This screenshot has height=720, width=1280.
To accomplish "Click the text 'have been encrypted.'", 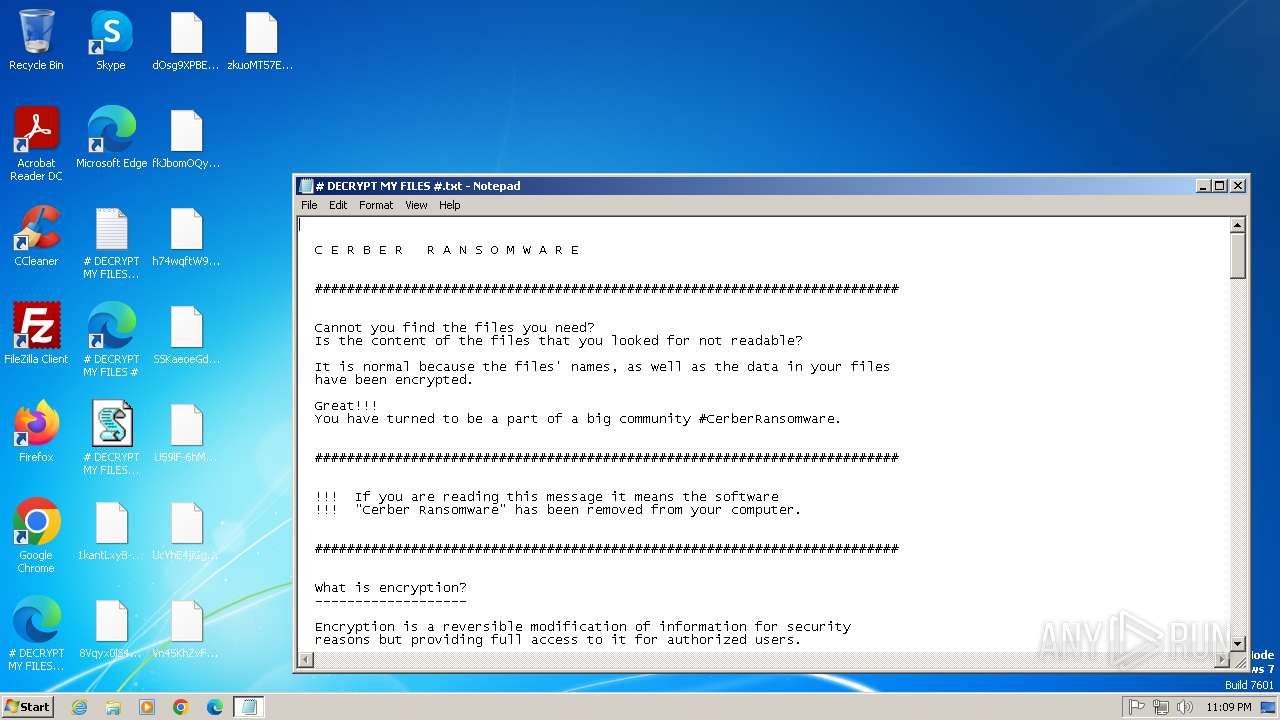I will tap(394, 380).
